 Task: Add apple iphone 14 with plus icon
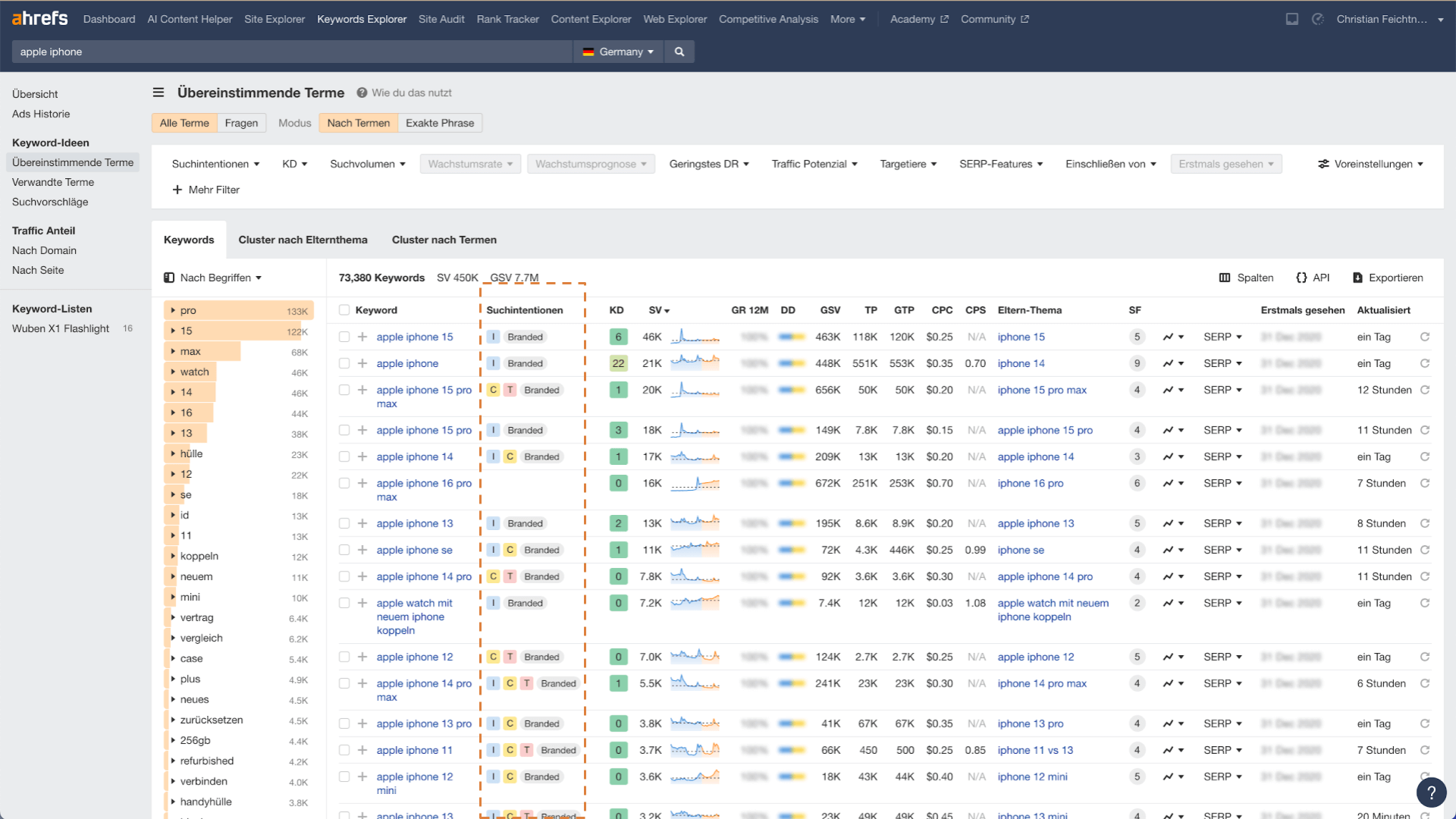pos(362,457)
